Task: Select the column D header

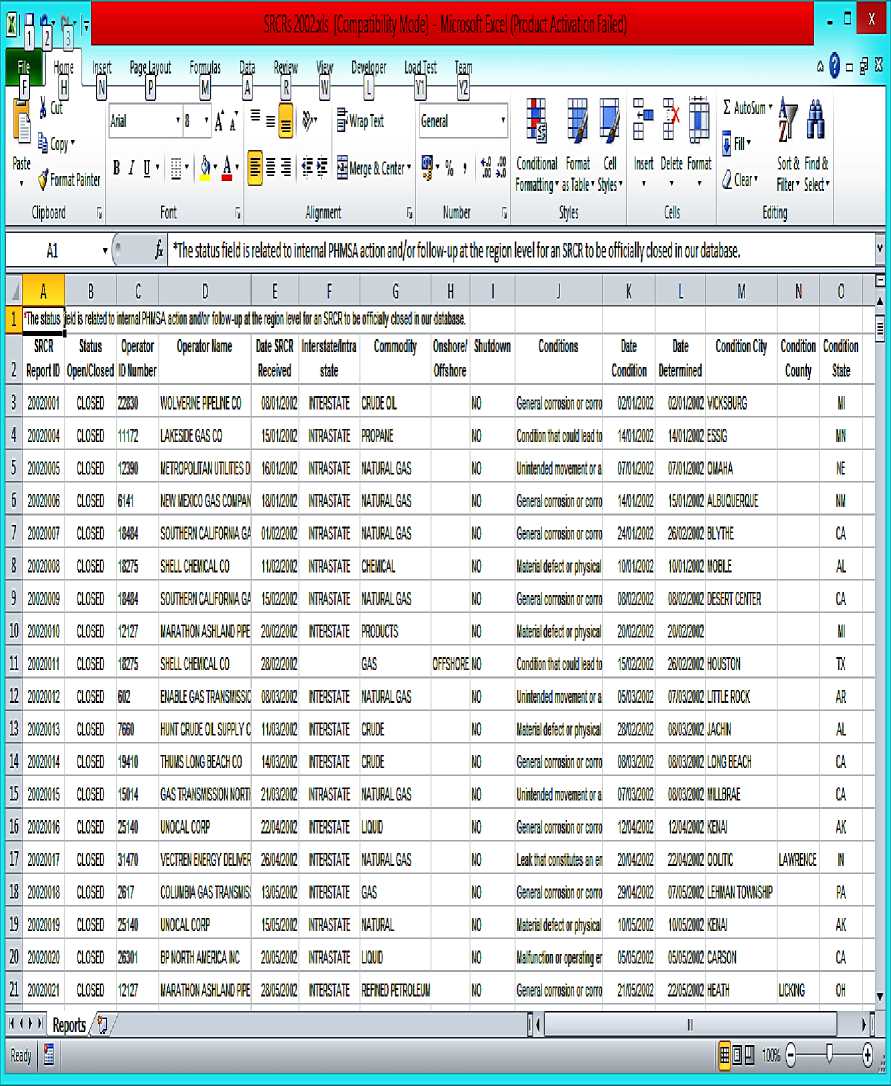Action: click(204, 290)
